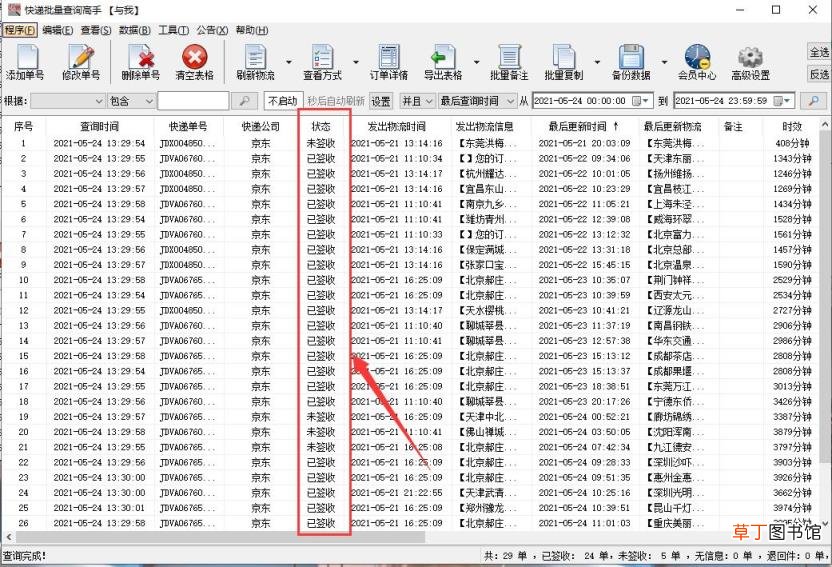Open the 数据(B) menu
This screenshot has width=832, height=567.
pyautogui.click(x=135, y=30)
